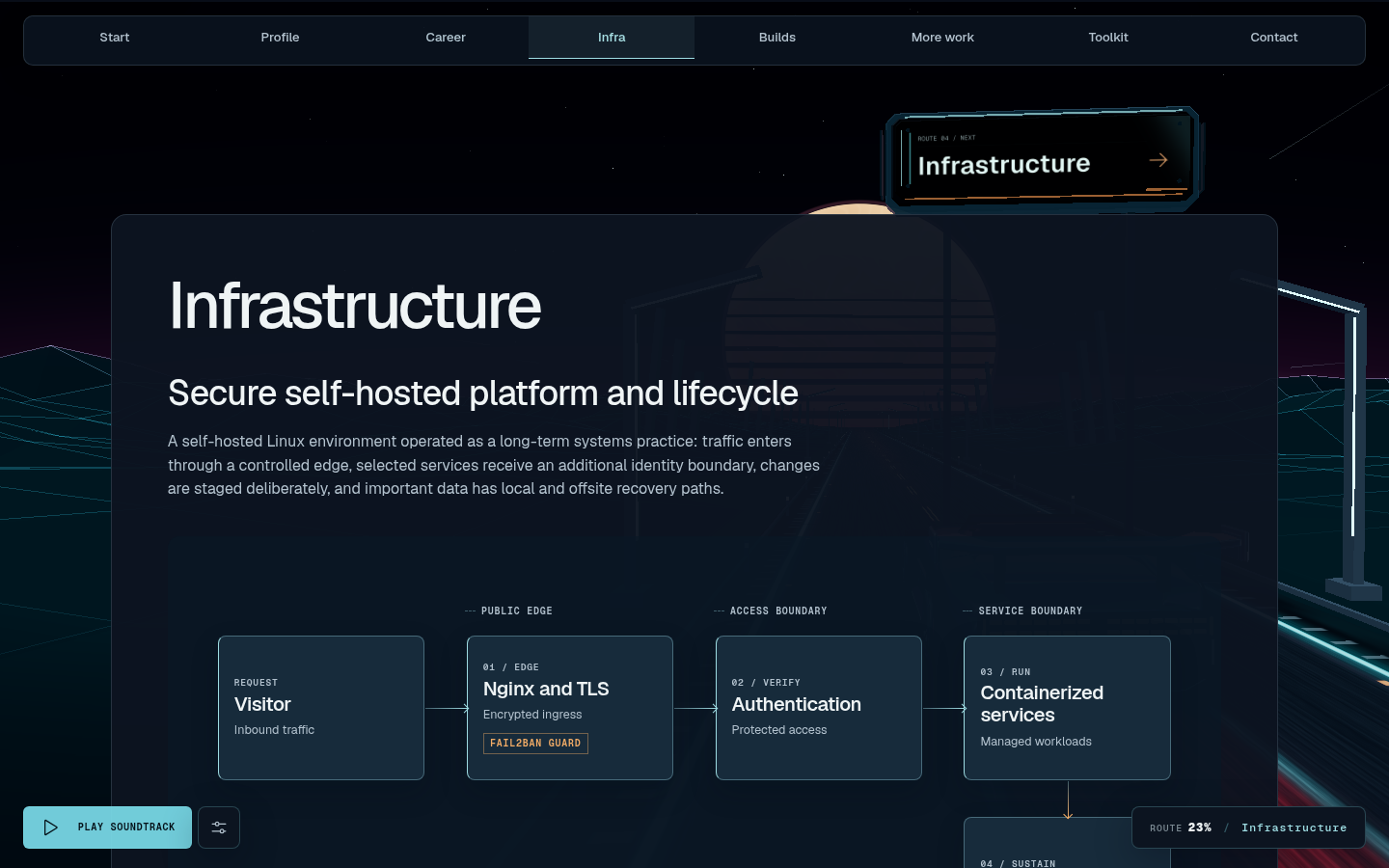Click the Authentication verify card
This screenshot has width=1389, height=868.
(x=819, y=708)
